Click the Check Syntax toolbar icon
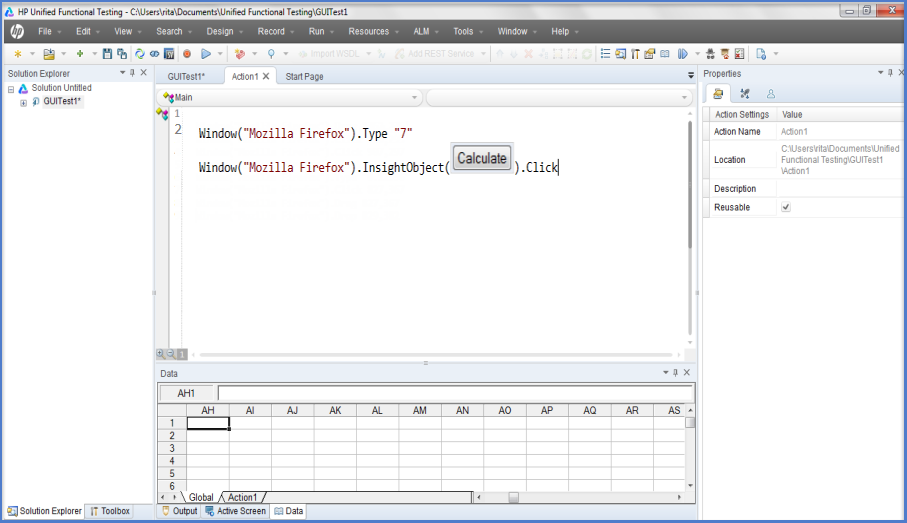The height and width of the screenshot is (523, 907). (x=169, y=54)
